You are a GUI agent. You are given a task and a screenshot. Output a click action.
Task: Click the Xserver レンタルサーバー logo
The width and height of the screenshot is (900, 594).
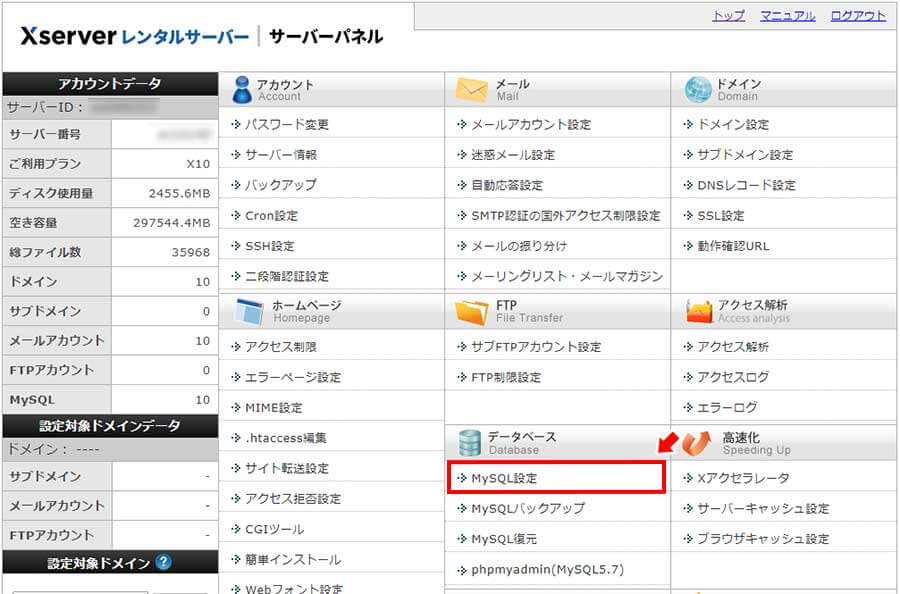pyautogui.click(x=135, y=37)
